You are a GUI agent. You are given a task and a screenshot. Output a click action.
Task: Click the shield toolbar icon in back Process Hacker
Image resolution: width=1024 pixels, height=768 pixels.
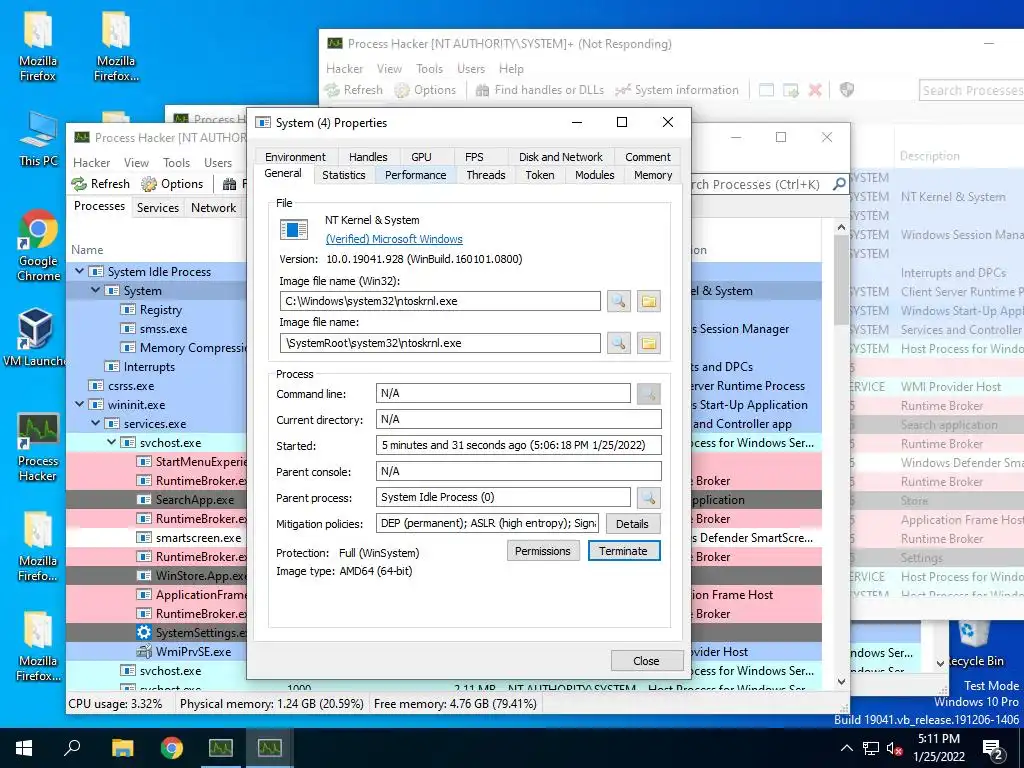(846, 89)
